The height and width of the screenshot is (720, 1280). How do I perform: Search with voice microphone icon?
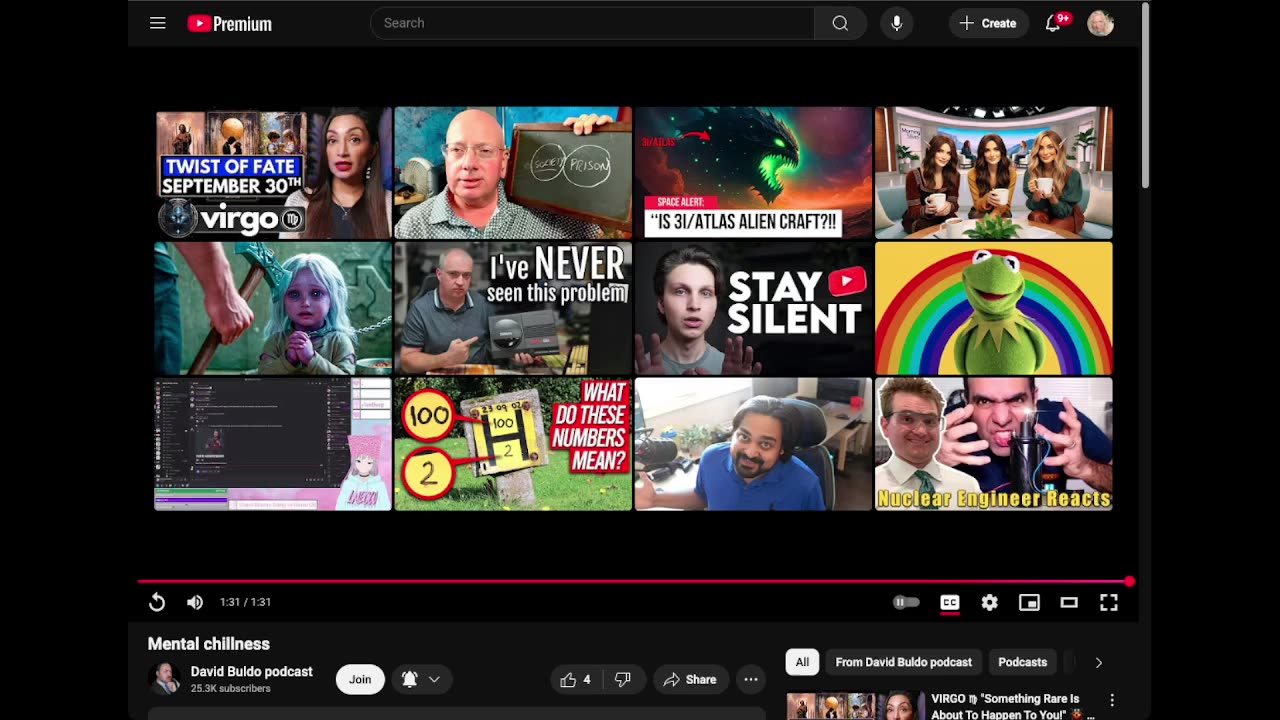point(896,23)
